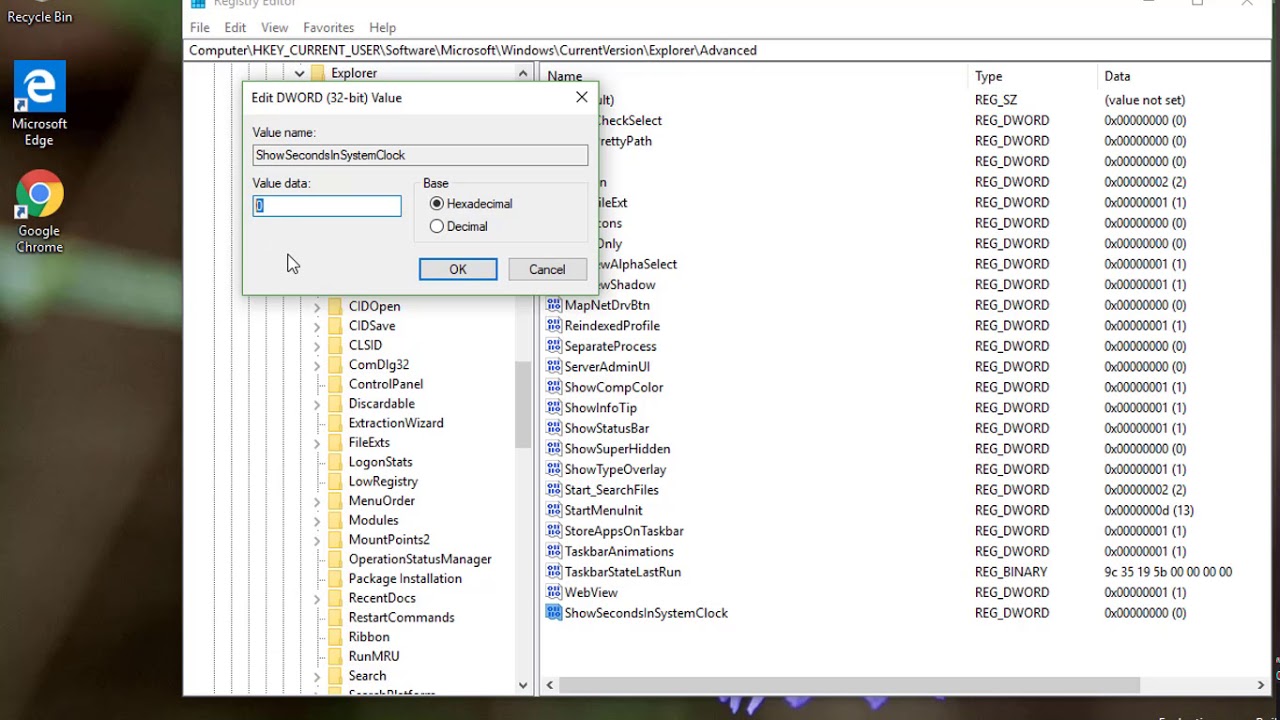Select the ReindexedProfile value icon
Image resolution: width=1280 pixels, height=720 pixels.
(553, 325)
